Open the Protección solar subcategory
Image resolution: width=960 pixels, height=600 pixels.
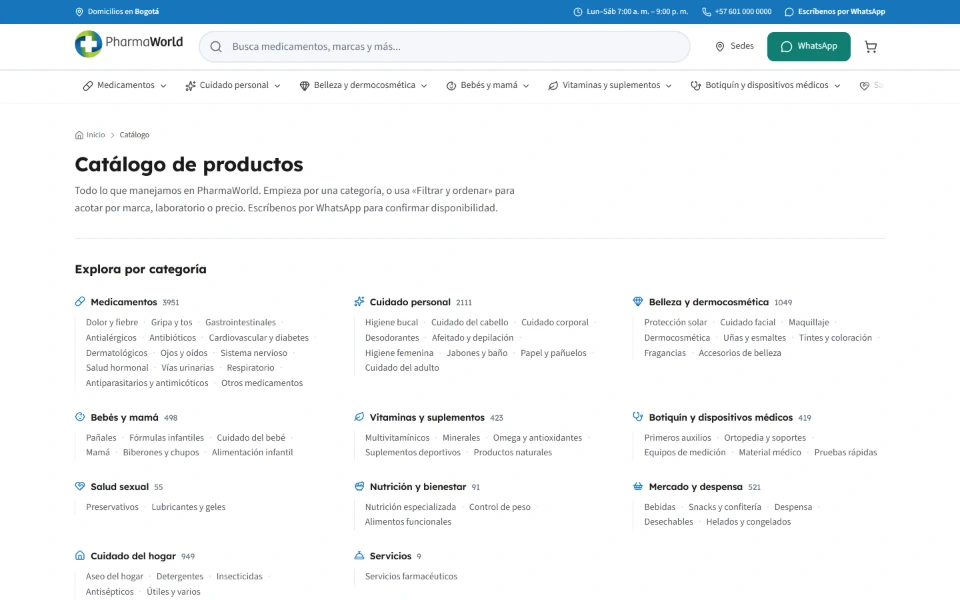point(675,322)
